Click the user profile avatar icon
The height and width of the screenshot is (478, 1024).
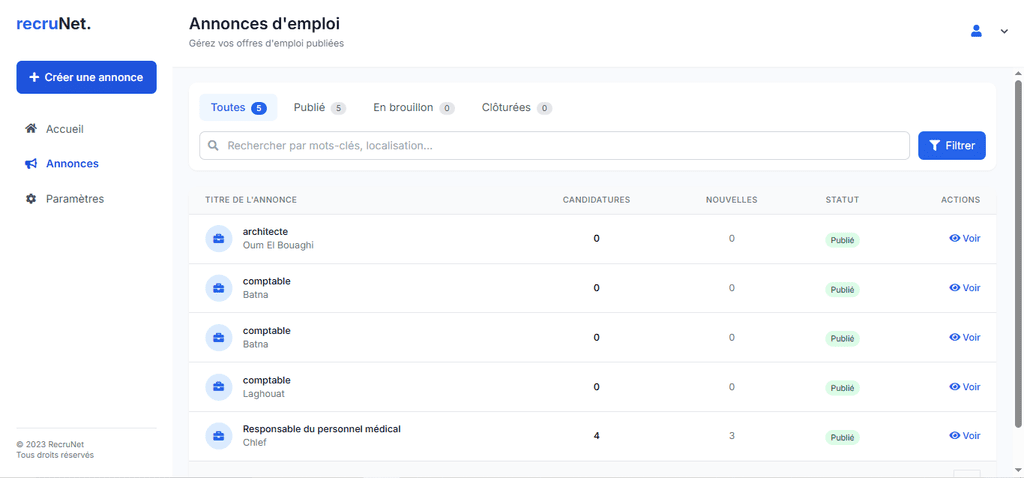(976, 31)
